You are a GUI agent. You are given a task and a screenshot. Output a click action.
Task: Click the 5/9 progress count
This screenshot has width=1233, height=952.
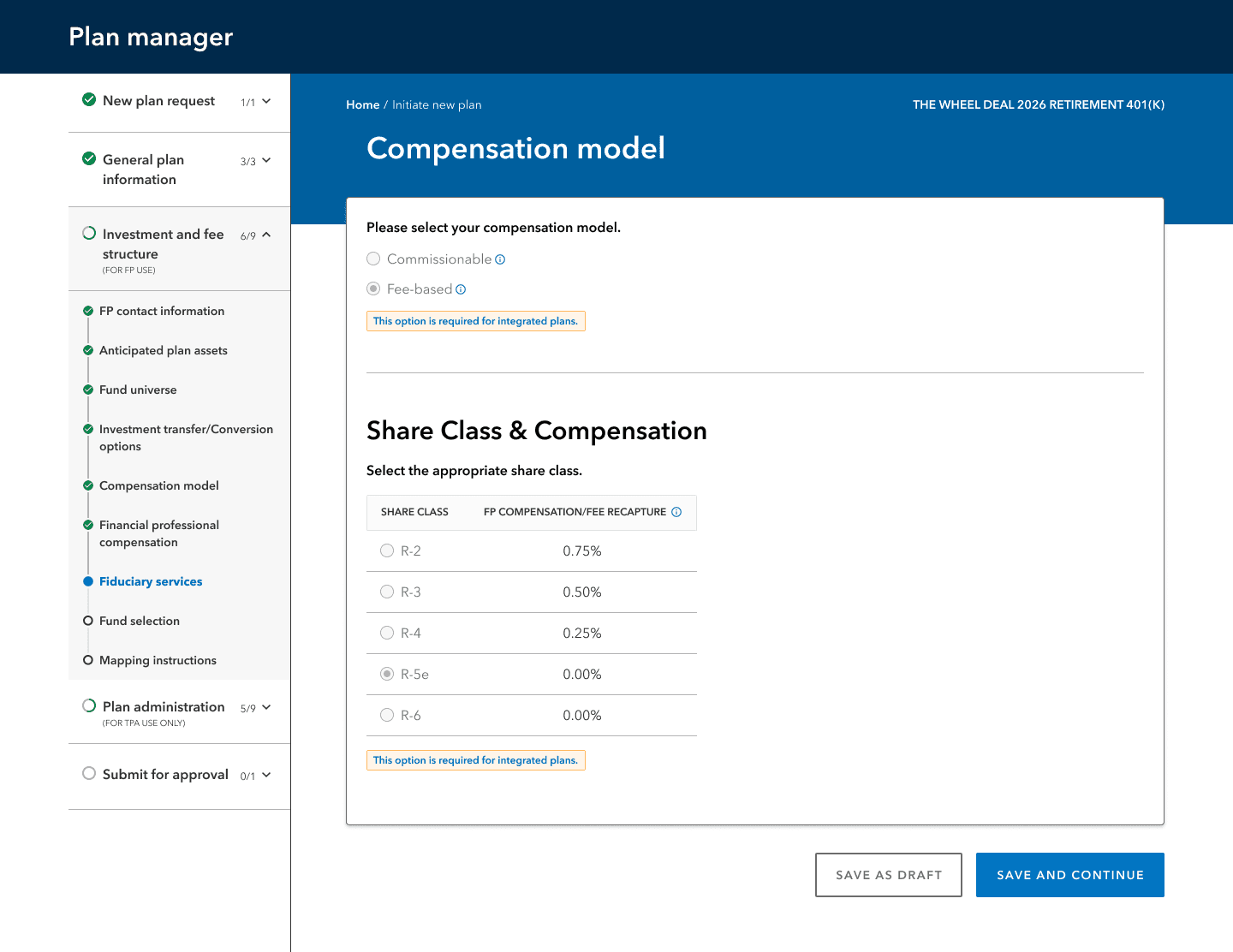point(247,708)
